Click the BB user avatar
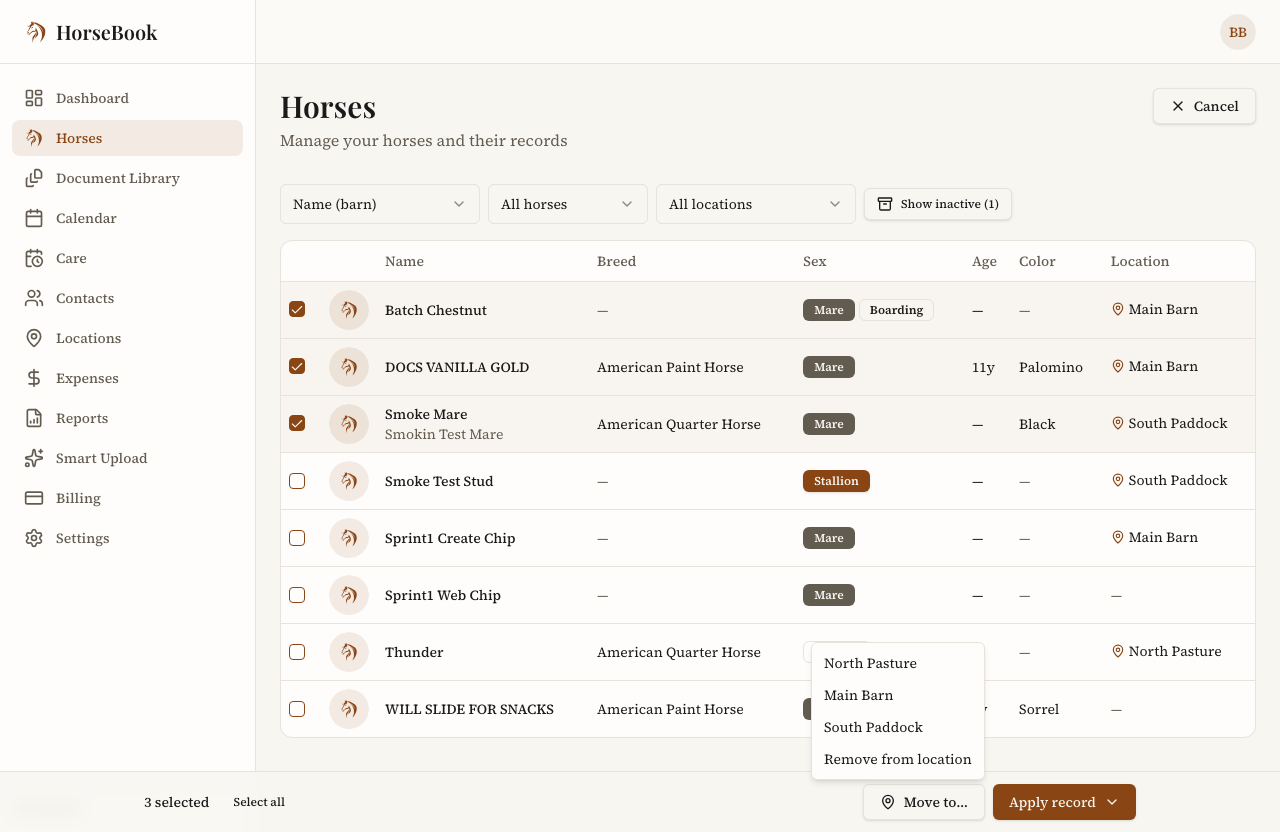The width and height of the screenshot is (1280, 832). click(1238, 32)
